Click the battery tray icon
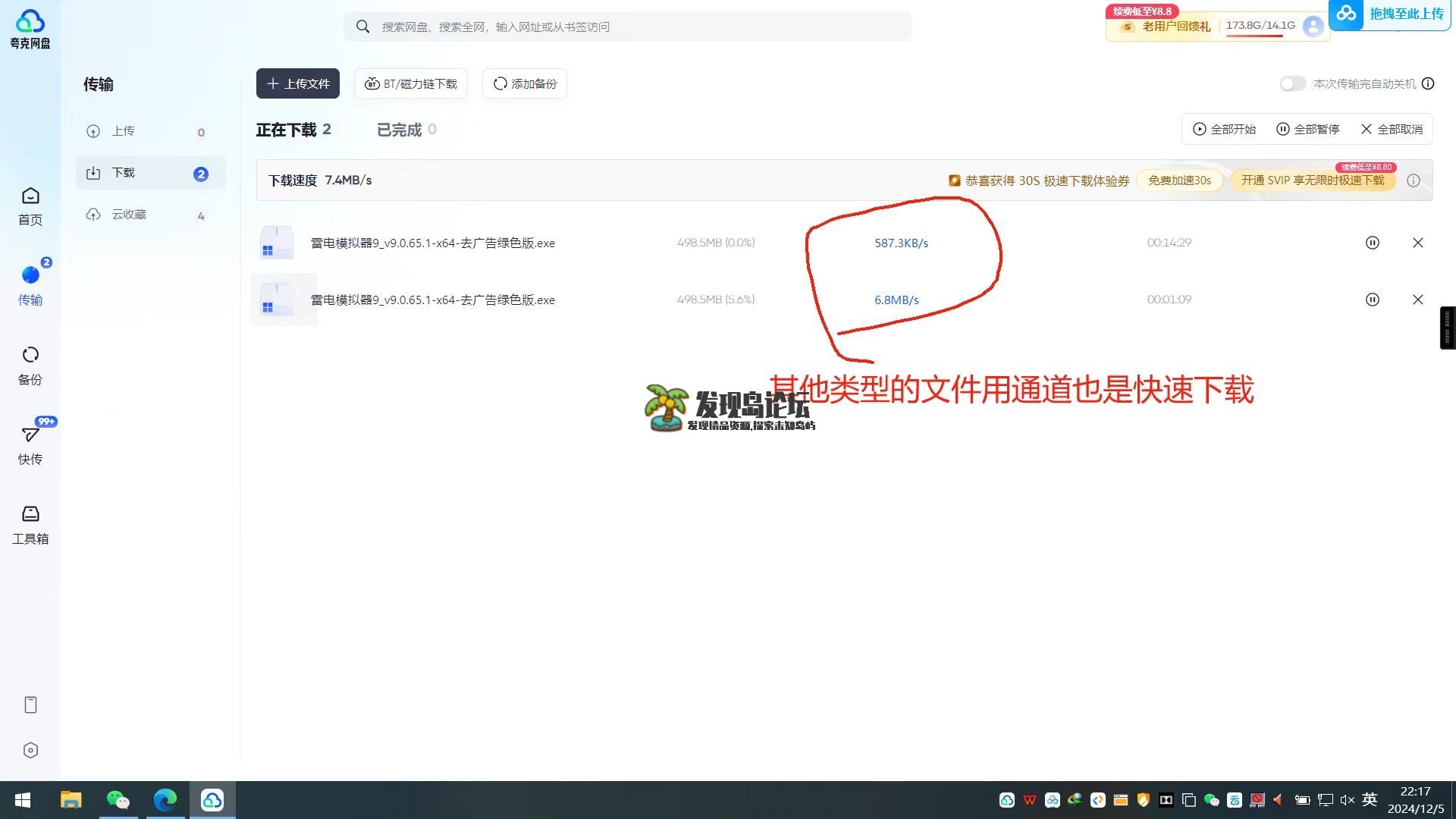This screenshot has width=1456, height=819. pyautogui.click(x=1303, y=800)
